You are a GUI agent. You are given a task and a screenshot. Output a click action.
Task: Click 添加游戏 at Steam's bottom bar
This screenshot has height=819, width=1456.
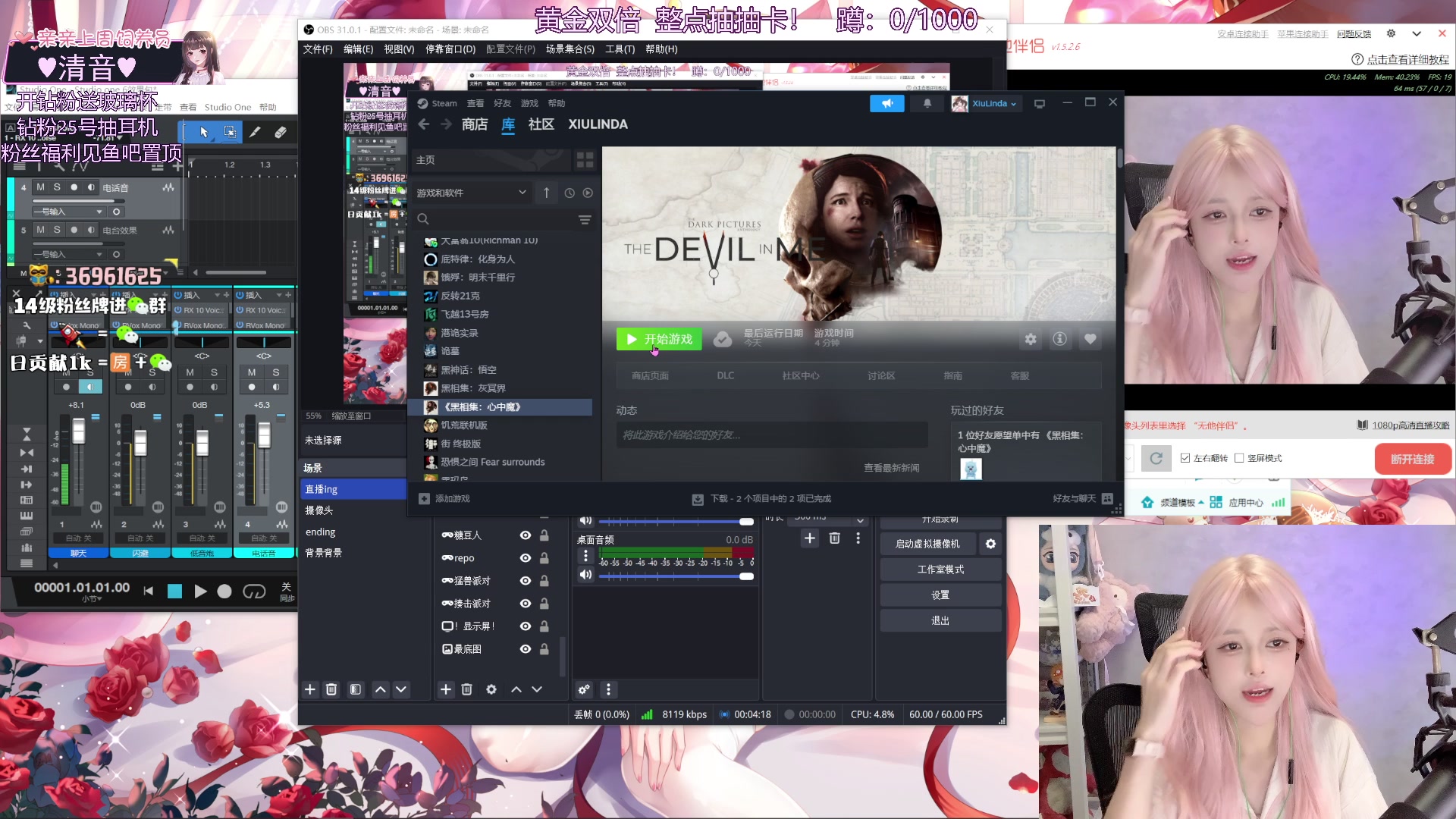pyautogui.click(x=444, y=498)
